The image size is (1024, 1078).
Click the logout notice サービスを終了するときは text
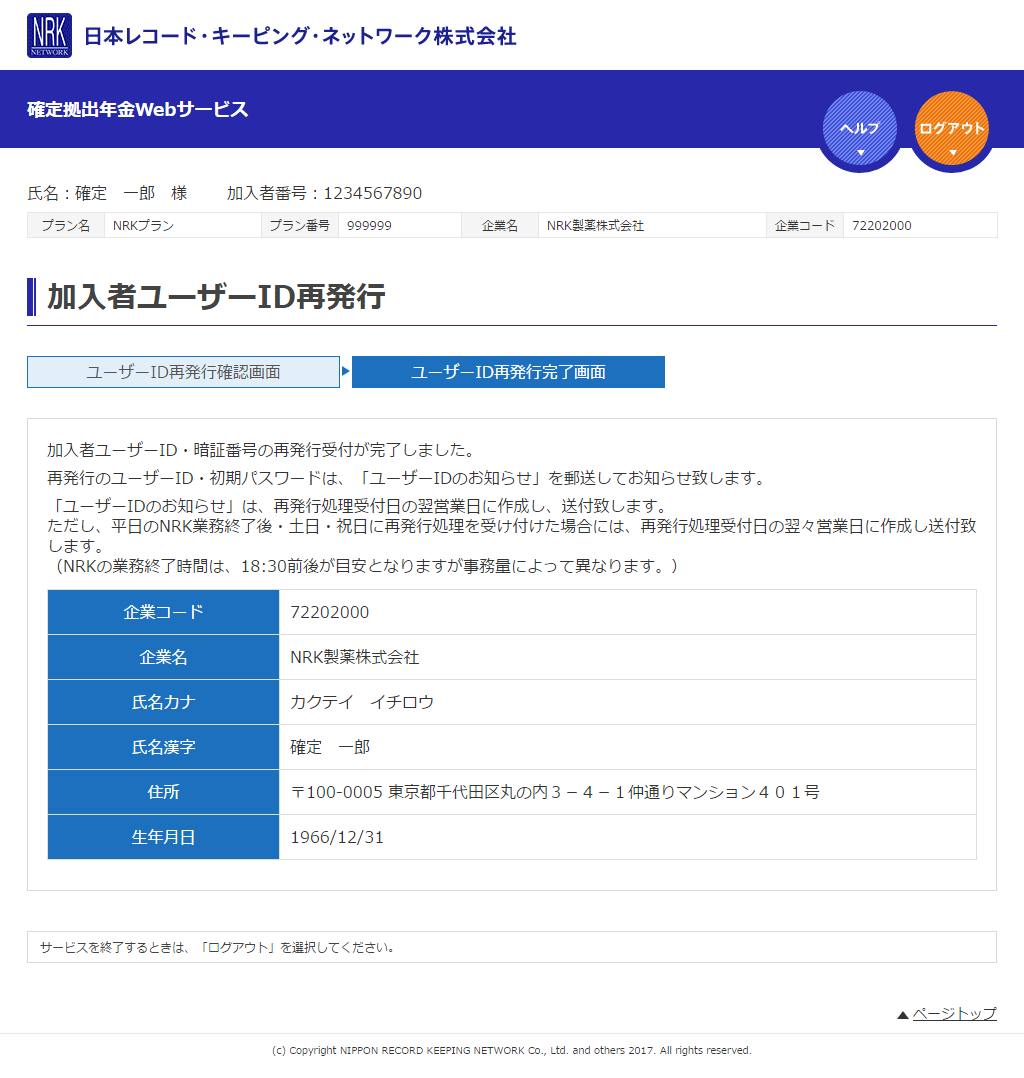tap(217, 947)
